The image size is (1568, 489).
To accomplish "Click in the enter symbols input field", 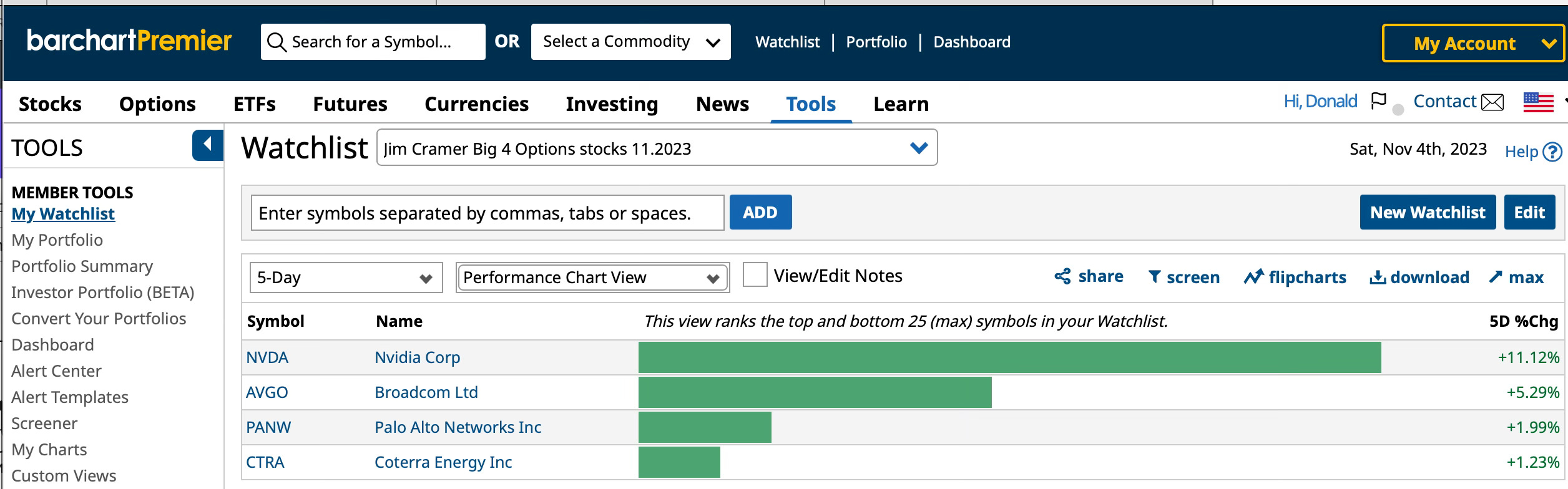I will point(488,213).
